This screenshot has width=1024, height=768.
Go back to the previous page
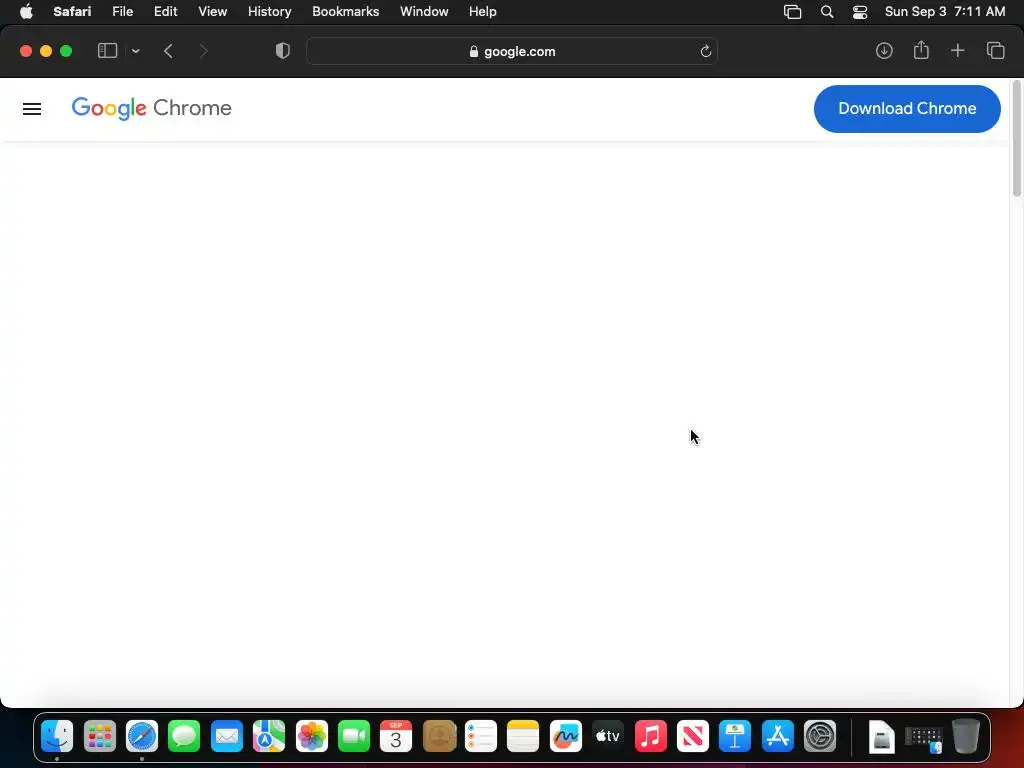click(168, 51)
